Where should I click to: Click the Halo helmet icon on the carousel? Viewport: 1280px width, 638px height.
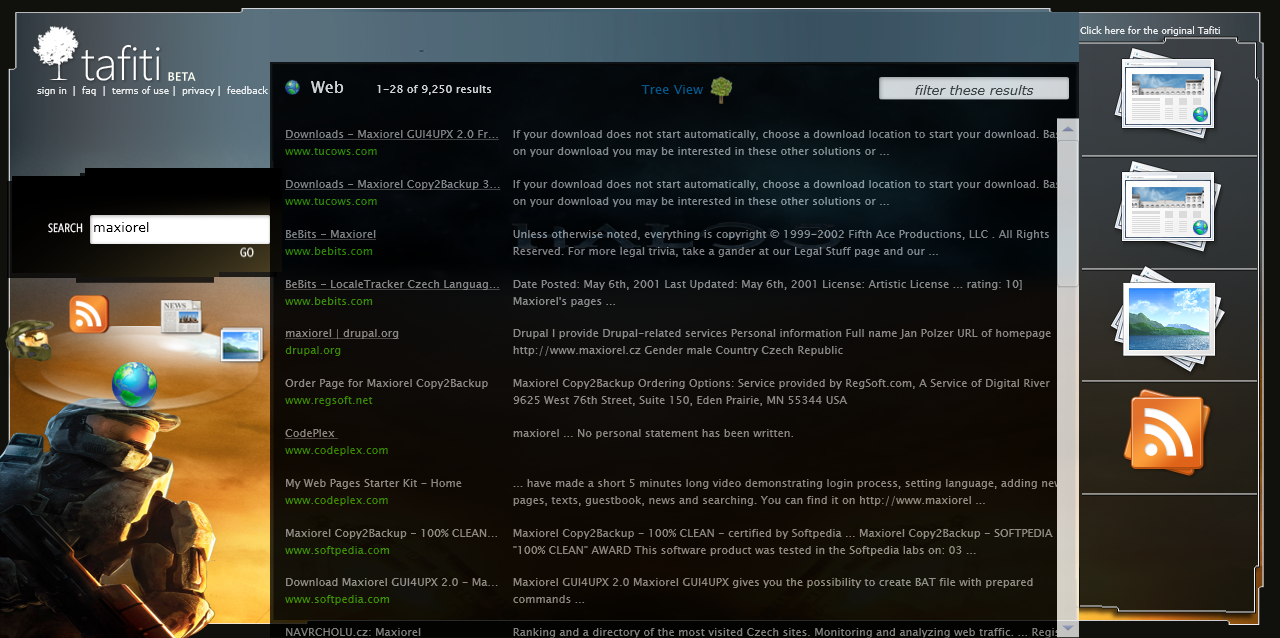point(28,340)
